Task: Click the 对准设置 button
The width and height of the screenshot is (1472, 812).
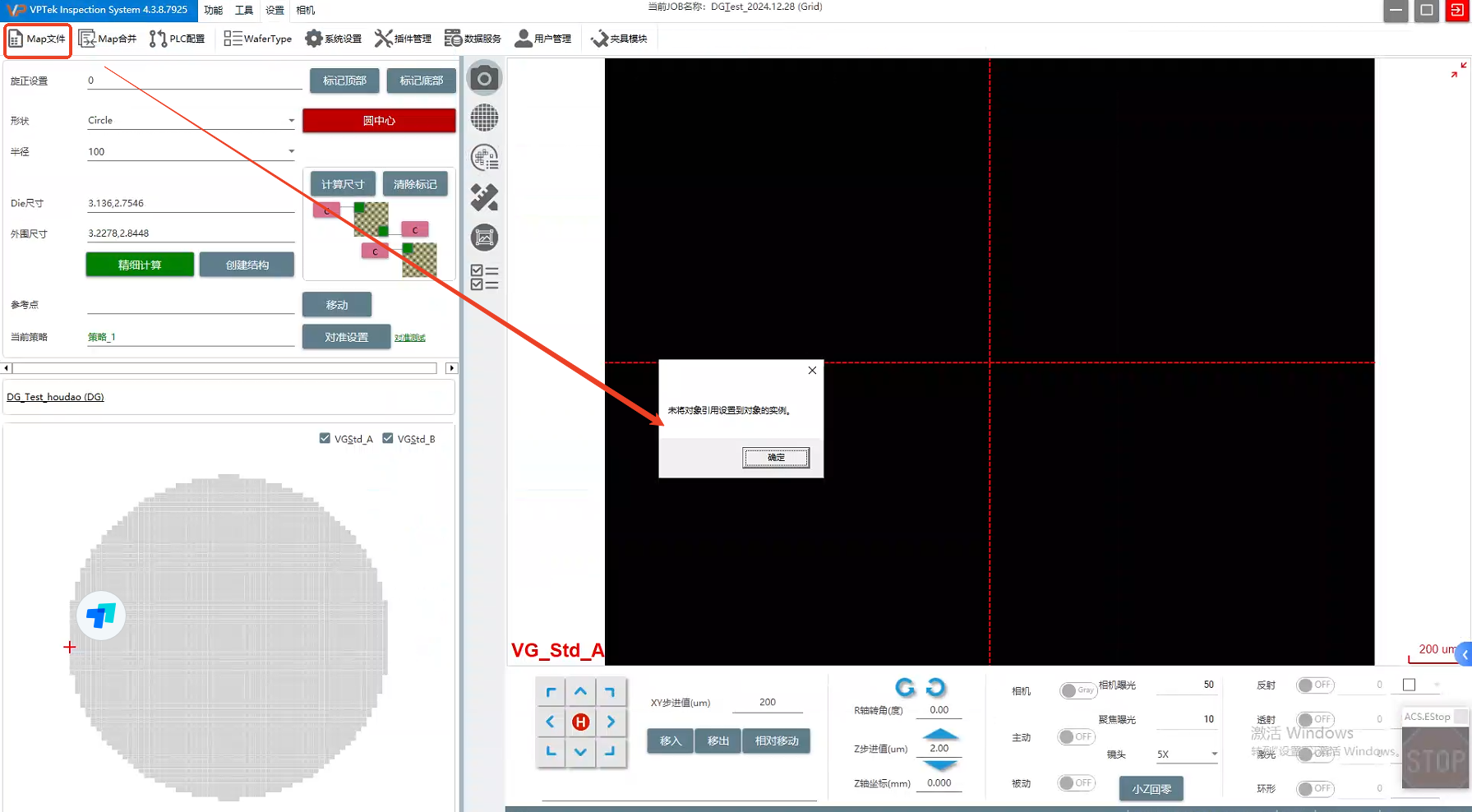Action: (346, 337)
